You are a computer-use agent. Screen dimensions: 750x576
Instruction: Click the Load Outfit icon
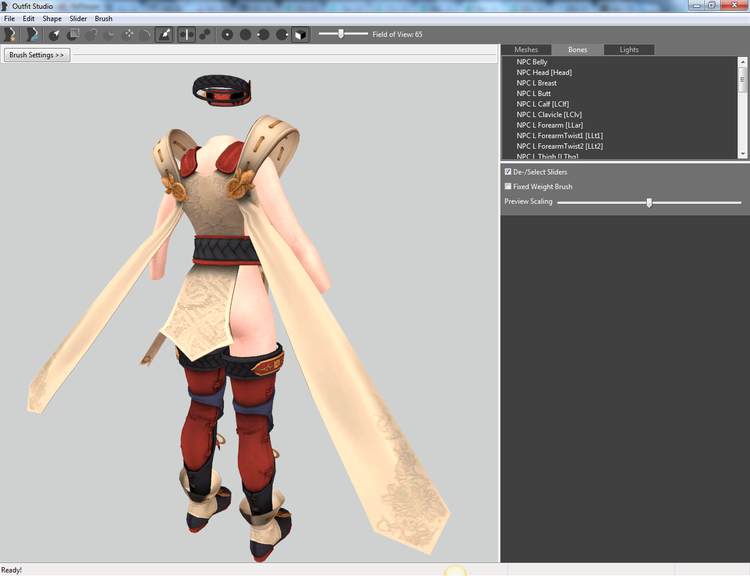pos(32,34)
